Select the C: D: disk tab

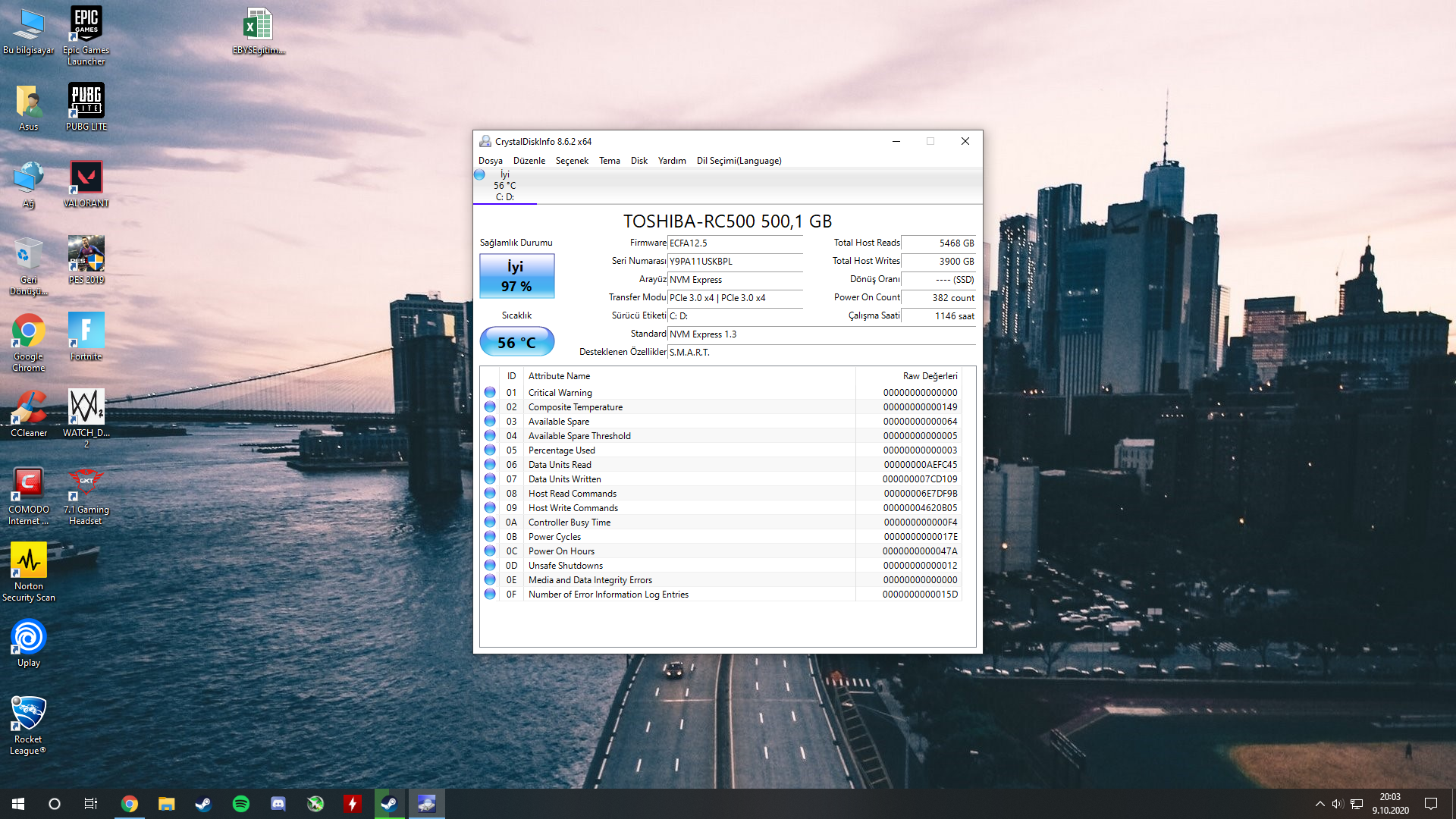click(504, 186)
